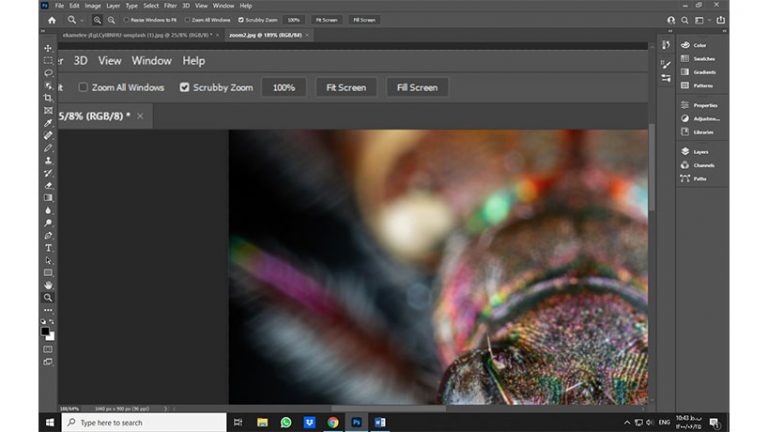This screenshot has height=432, width=768.
Task: Select the Rectangular Marquee tool
Action: pos(48,61)
